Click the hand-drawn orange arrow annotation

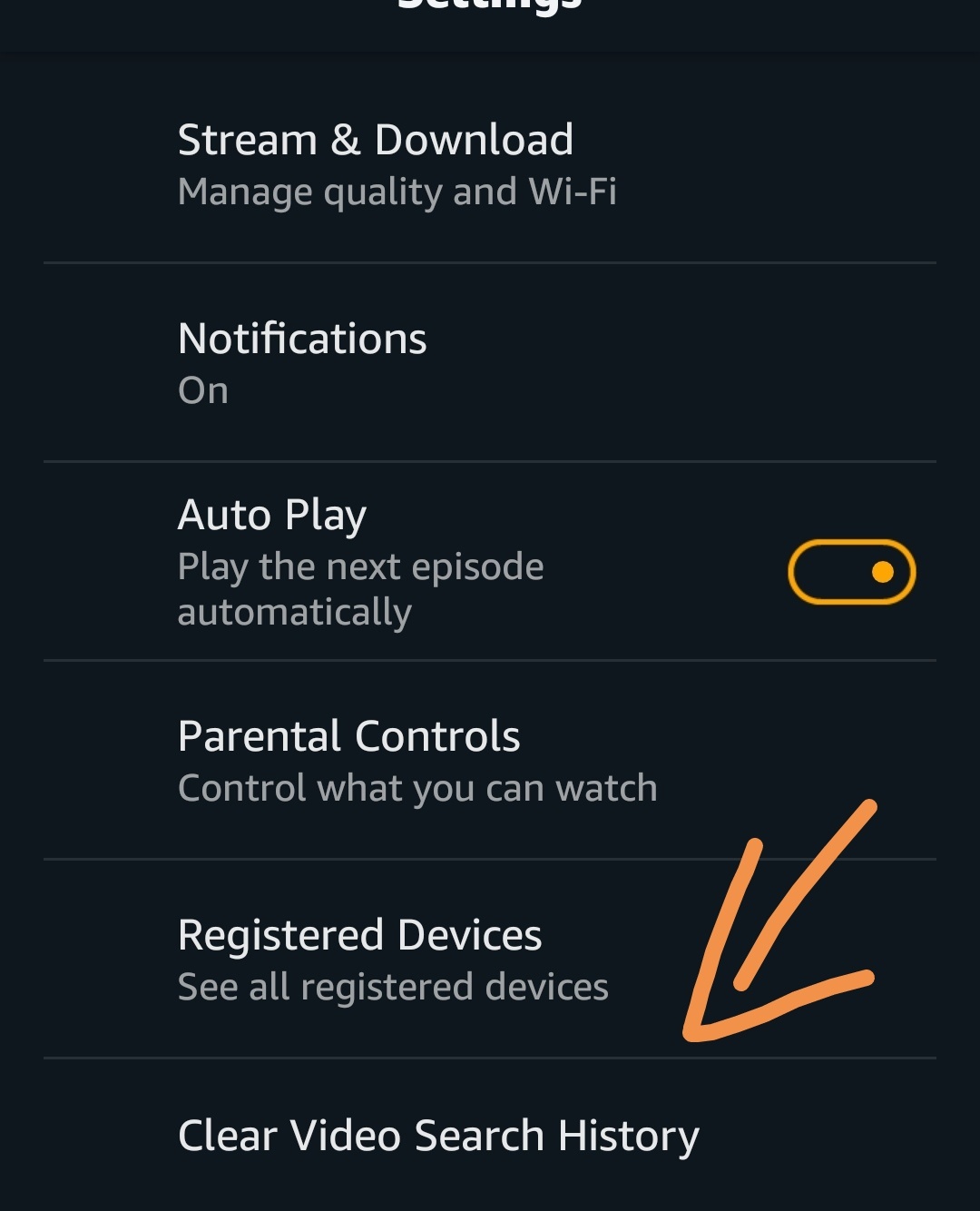click(x=780, y=921)
